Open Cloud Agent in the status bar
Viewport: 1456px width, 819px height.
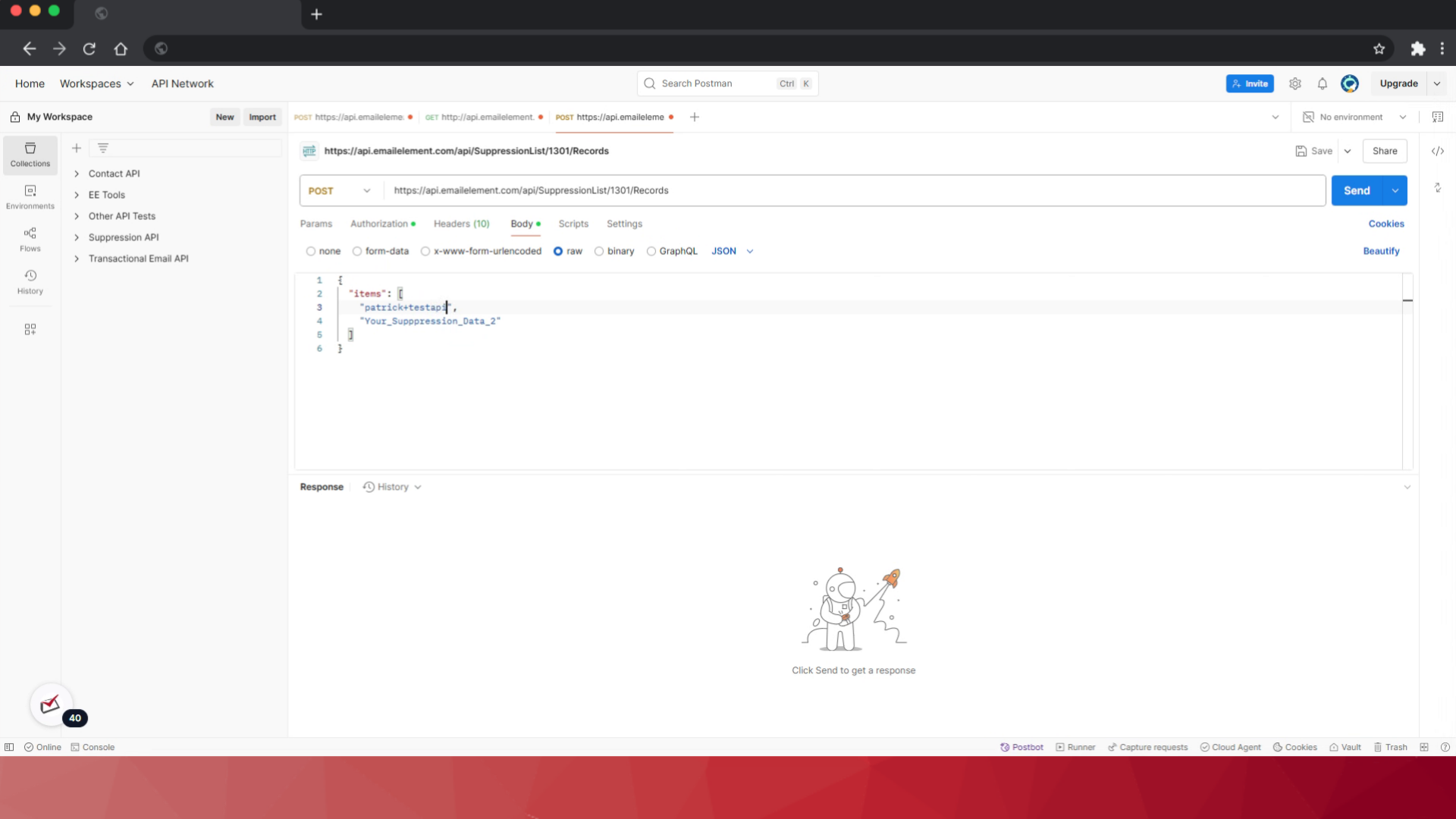click(x=1230, y=747)
